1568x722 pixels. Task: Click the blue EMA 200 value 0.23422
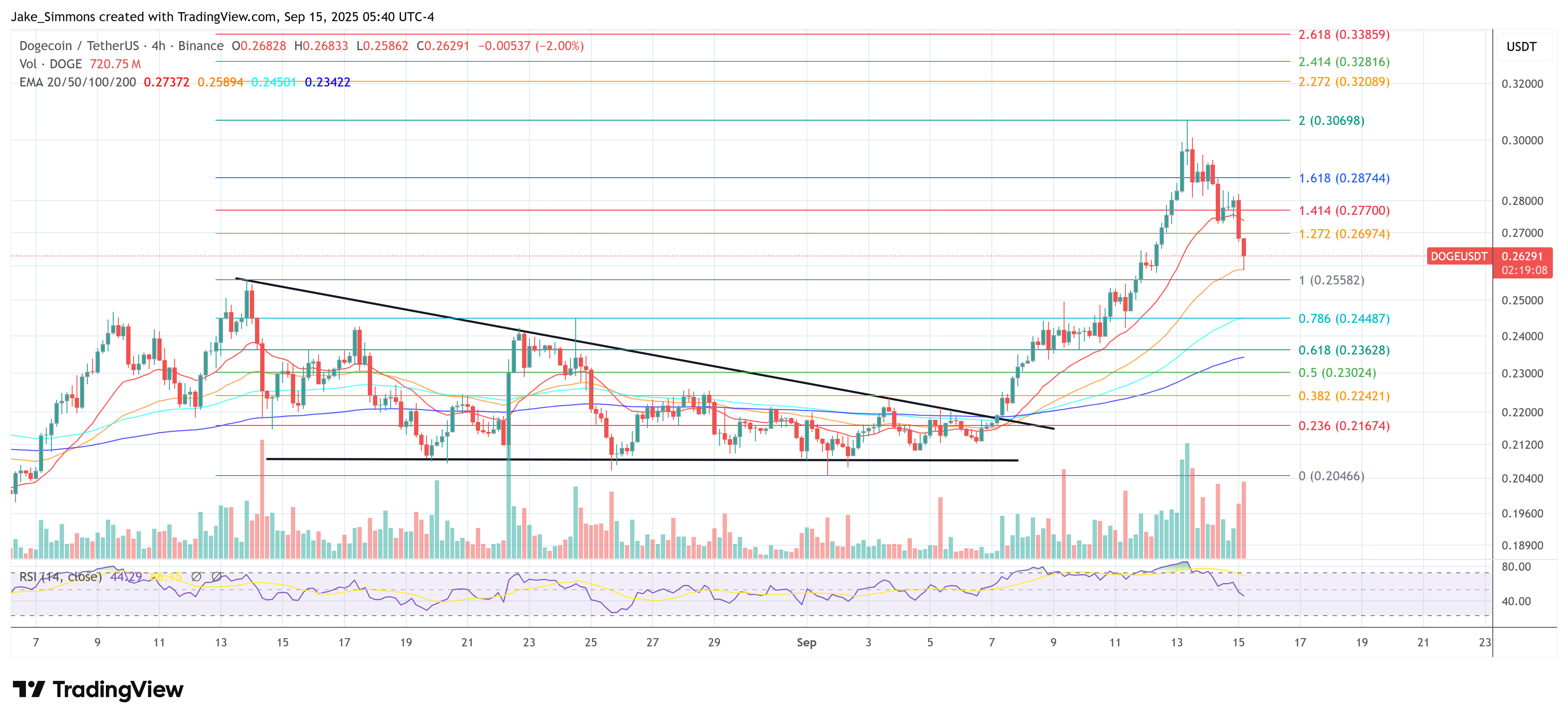coord(327,82)
